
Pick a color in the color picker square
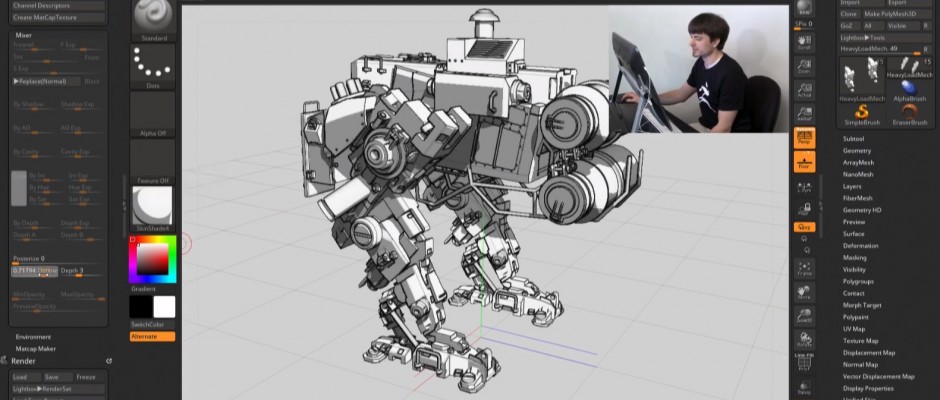point(155,259)
